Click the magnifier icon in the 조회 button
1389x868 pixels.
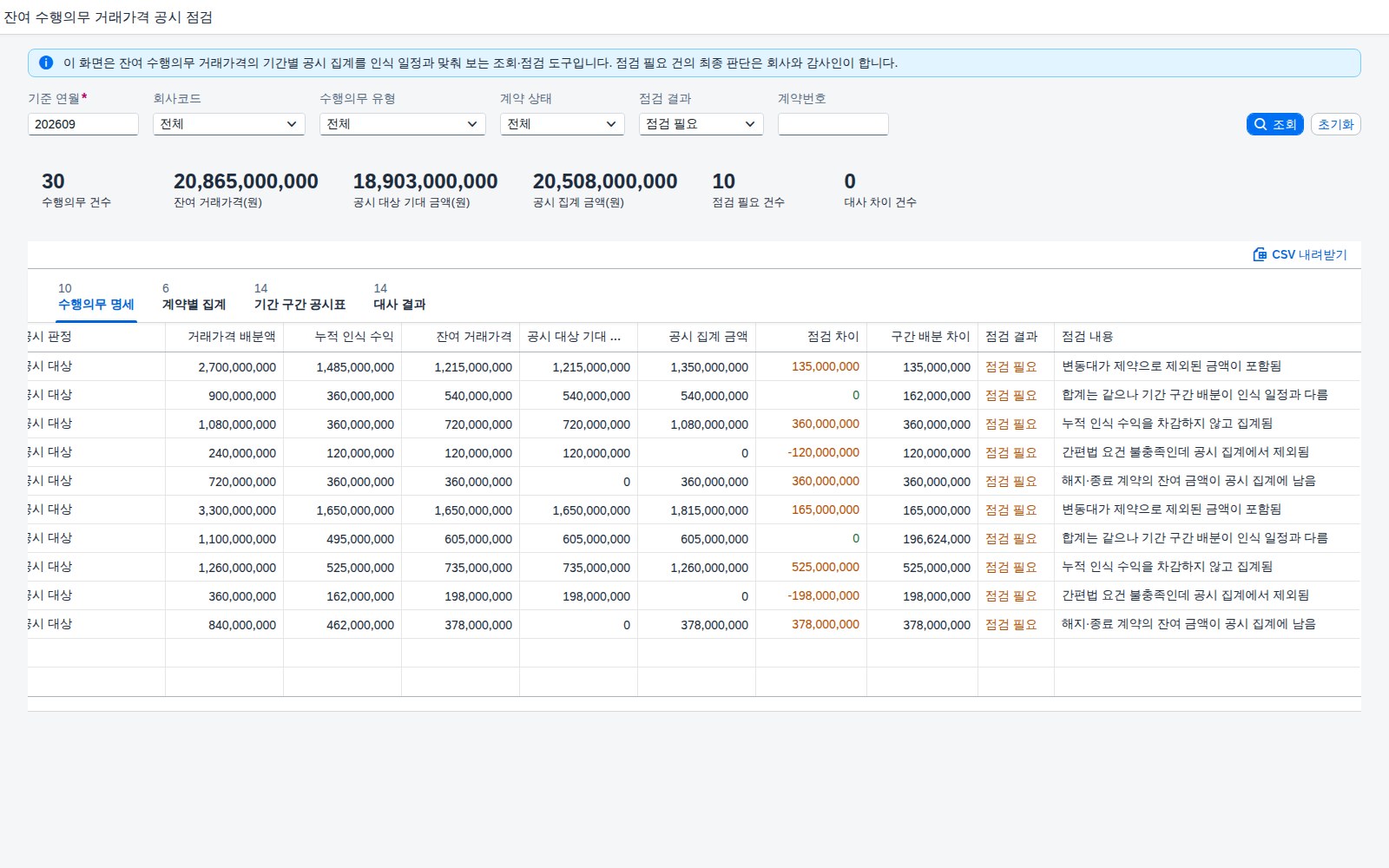(1261, 124)
